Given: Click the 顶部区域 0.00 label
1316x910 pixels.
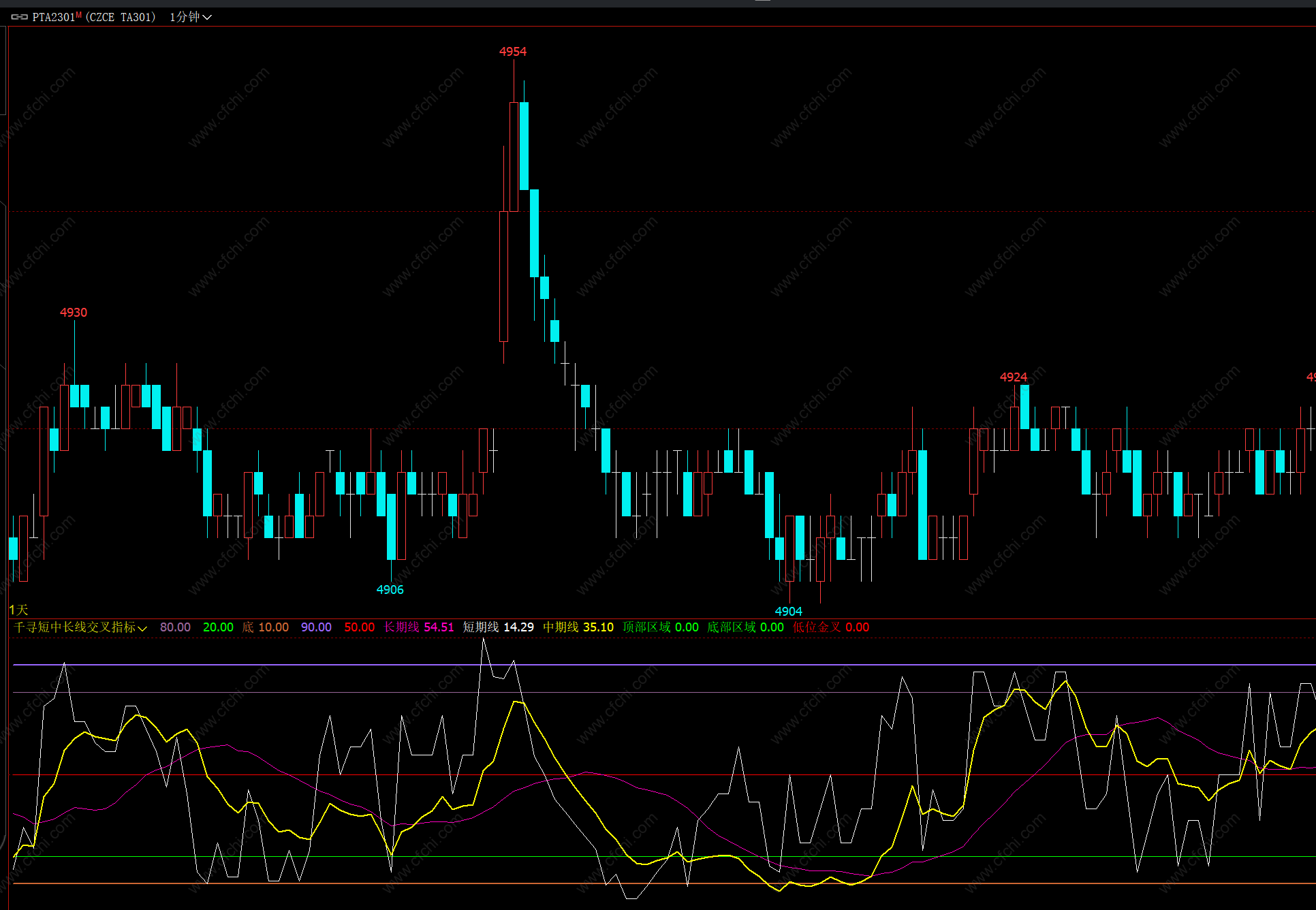Looking at the screenshot, I should click(660, 627).
